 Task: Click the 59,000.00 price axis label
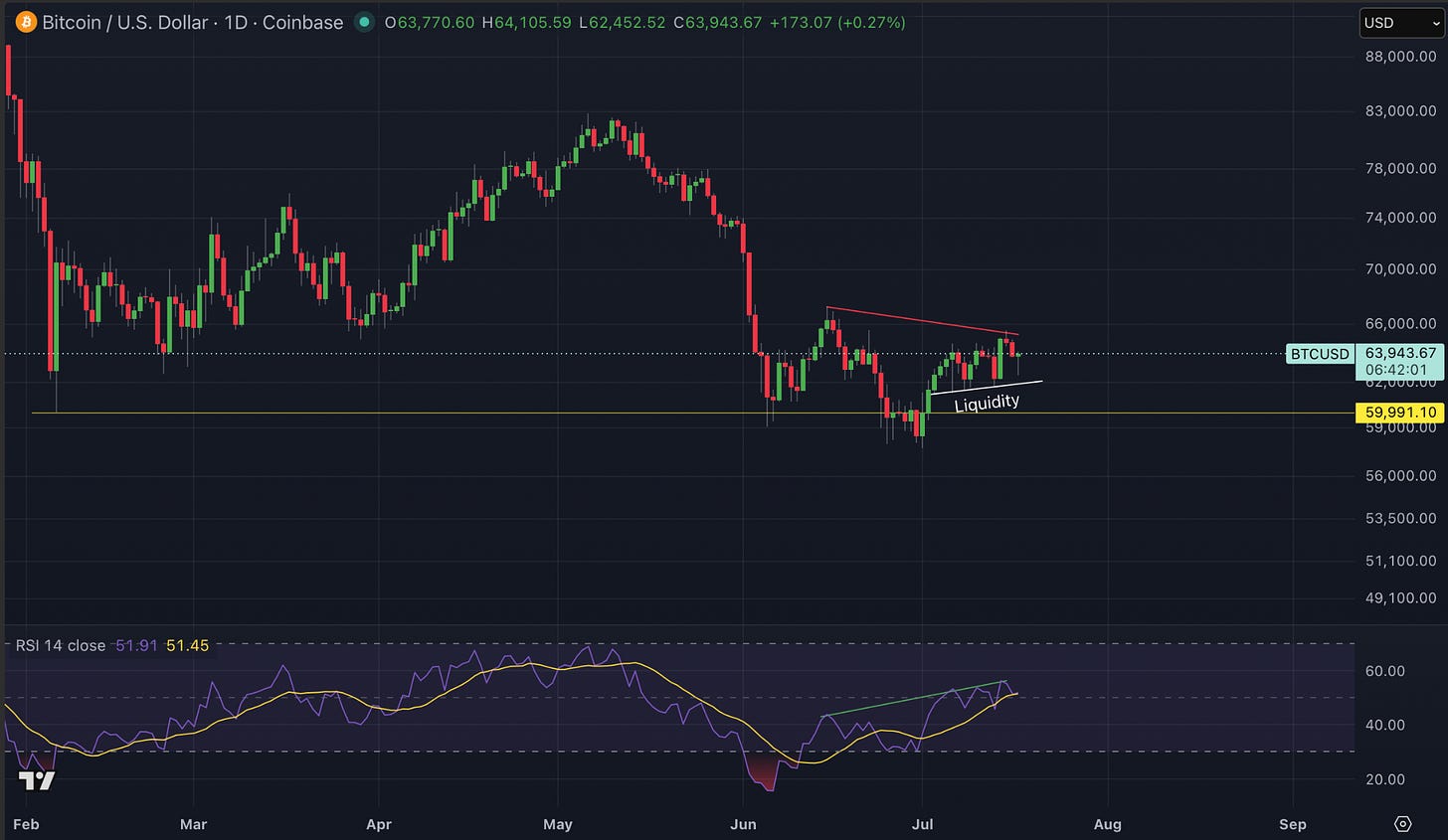coord(1400,427)
